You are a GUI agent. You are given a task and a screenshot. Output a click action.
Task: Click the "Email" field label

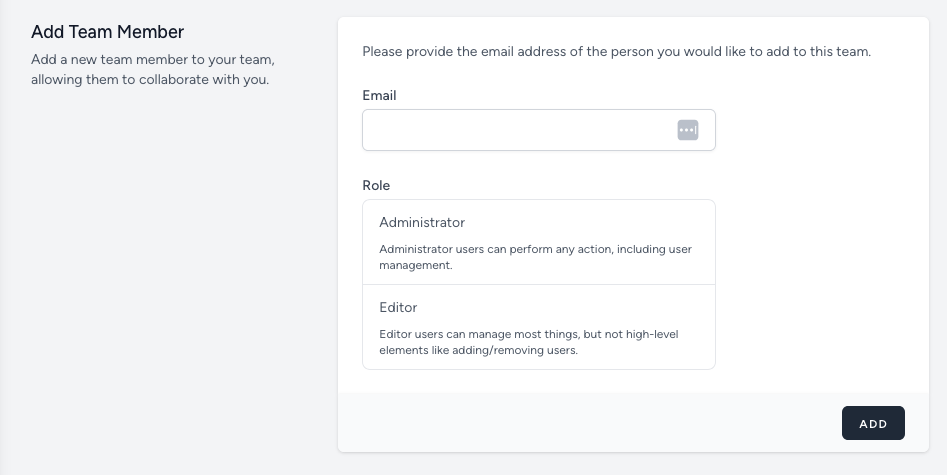[379, 96]
